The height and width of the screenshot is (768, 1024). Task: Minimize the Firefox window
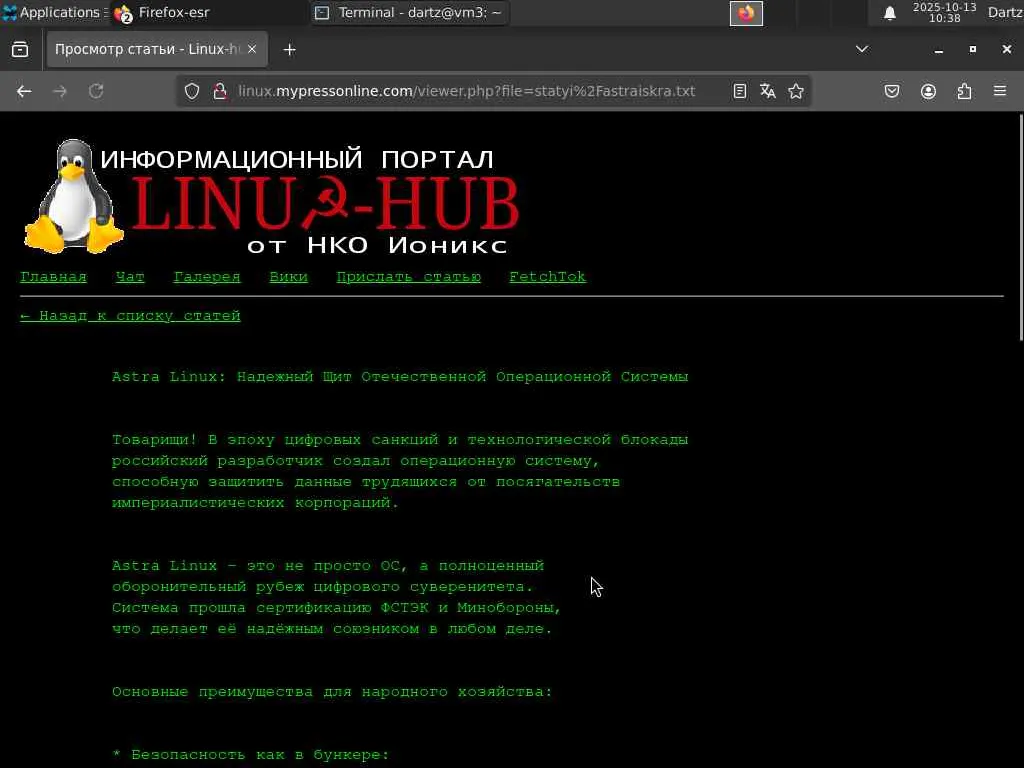[x=939, y=50]
